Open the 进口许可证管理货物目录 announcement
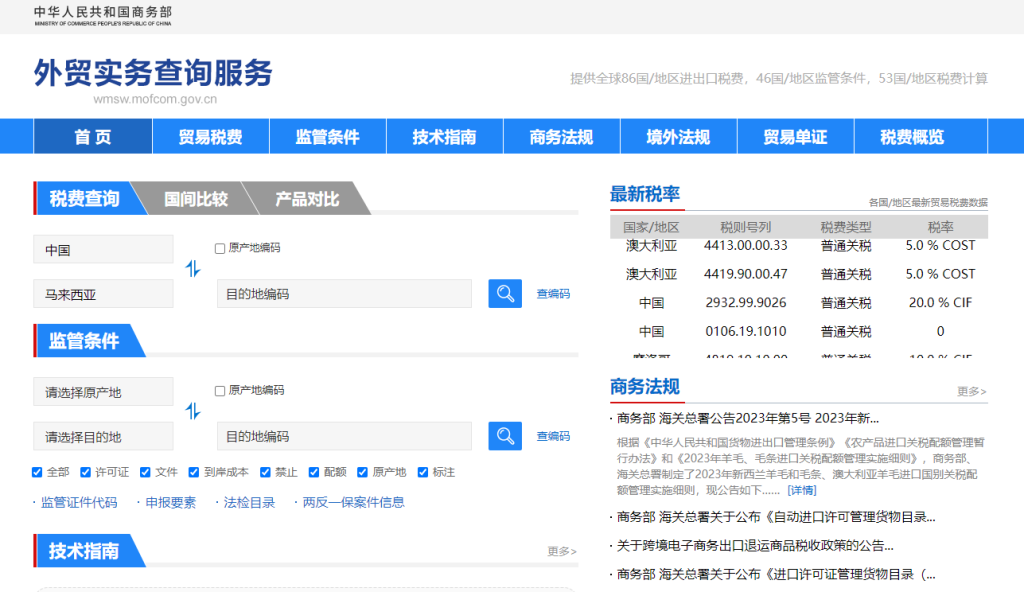Image resolution: width=1024 pixels, height=592 pixels. (x=776, y=574)
